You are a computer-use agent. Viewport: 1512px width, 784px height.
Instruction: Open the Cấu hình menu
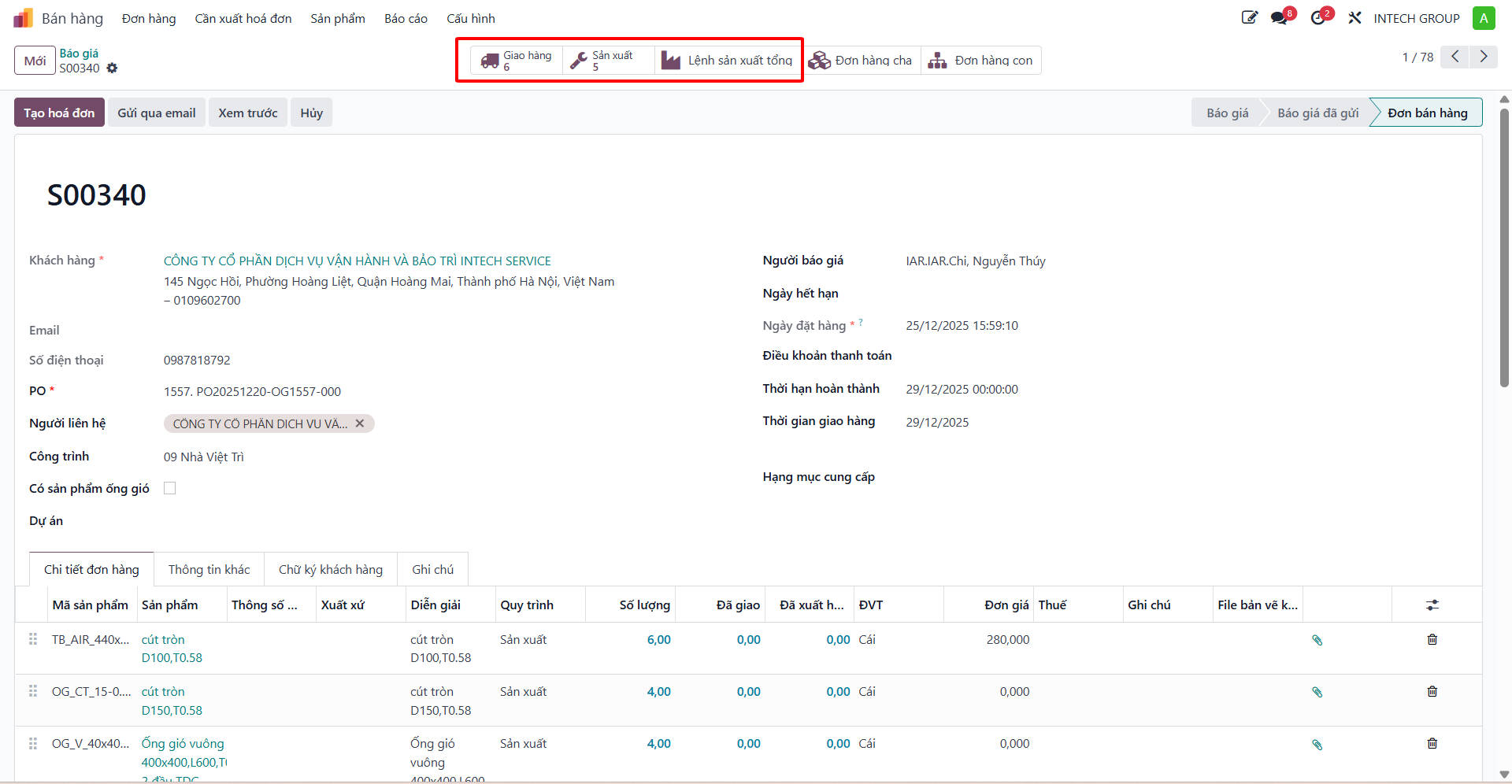471,18
